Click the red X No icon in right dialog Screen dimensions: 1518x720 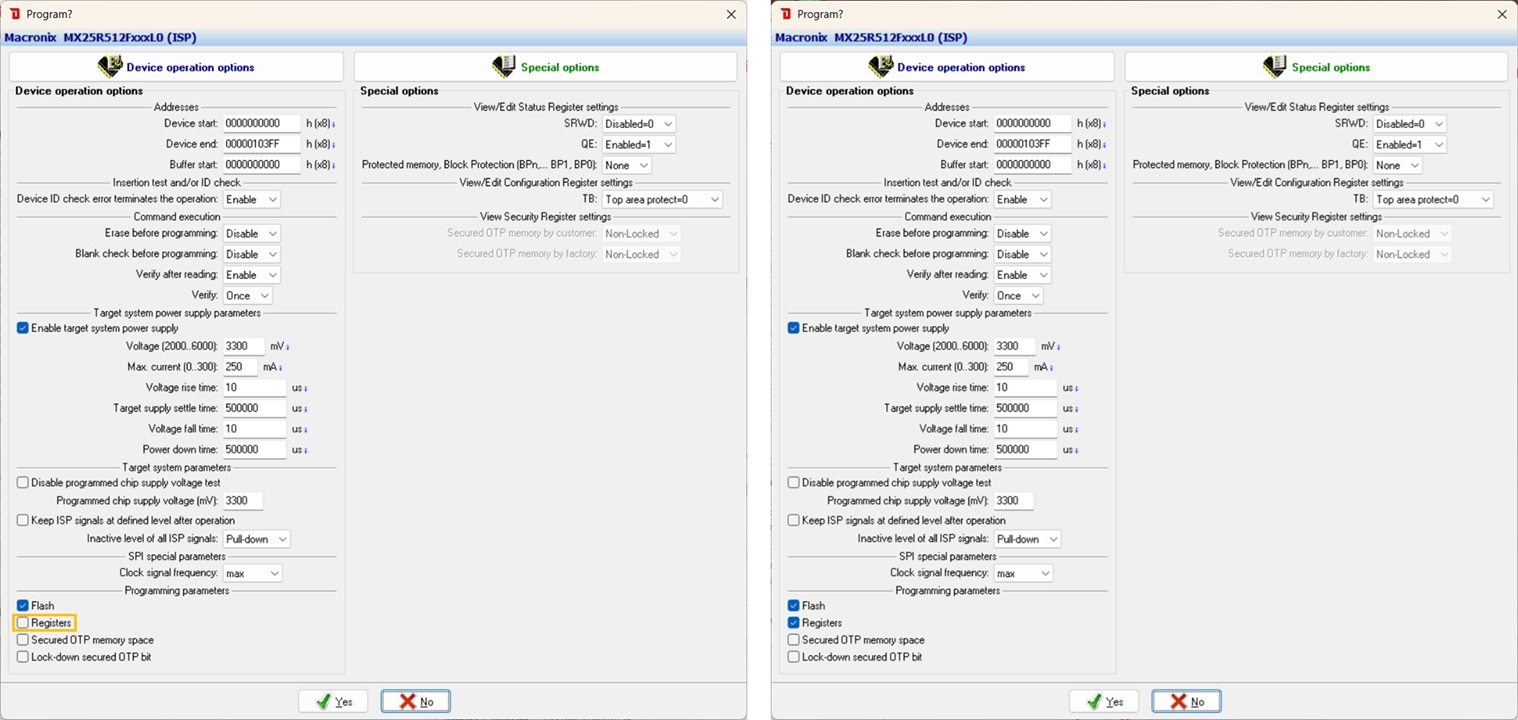point(1178,702)
